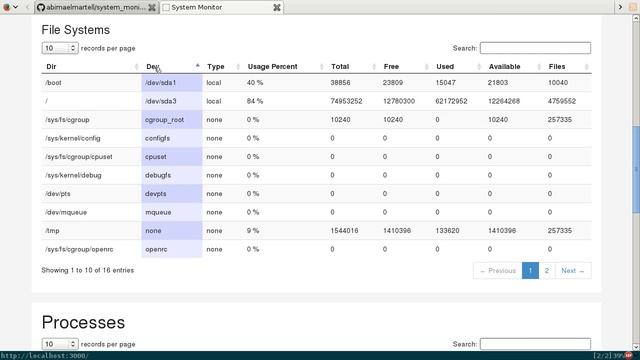Click the /dev/sda3 device cell

172,101
